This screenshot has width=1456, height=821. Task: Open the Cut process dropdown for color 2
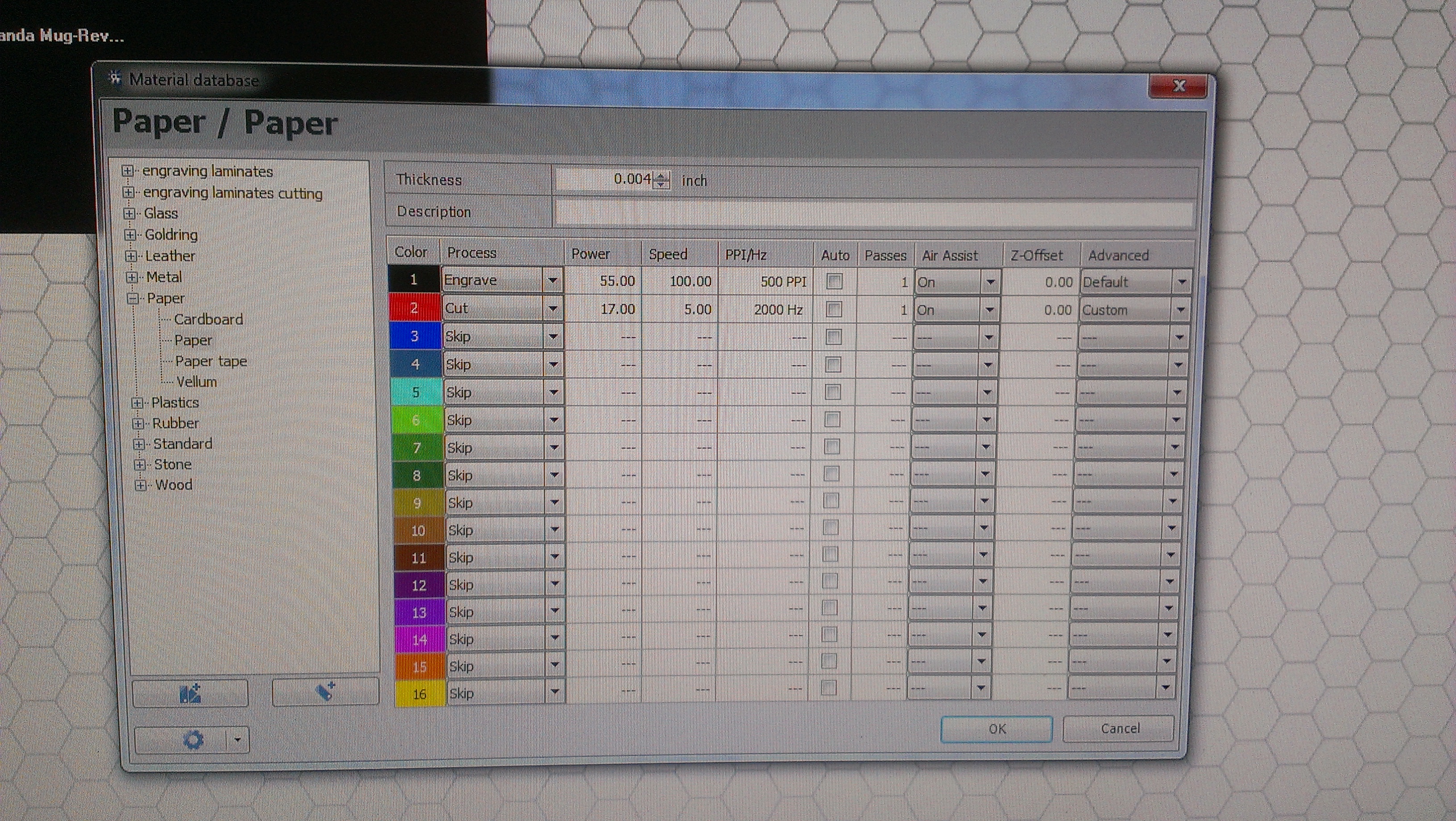pos(552,308)
